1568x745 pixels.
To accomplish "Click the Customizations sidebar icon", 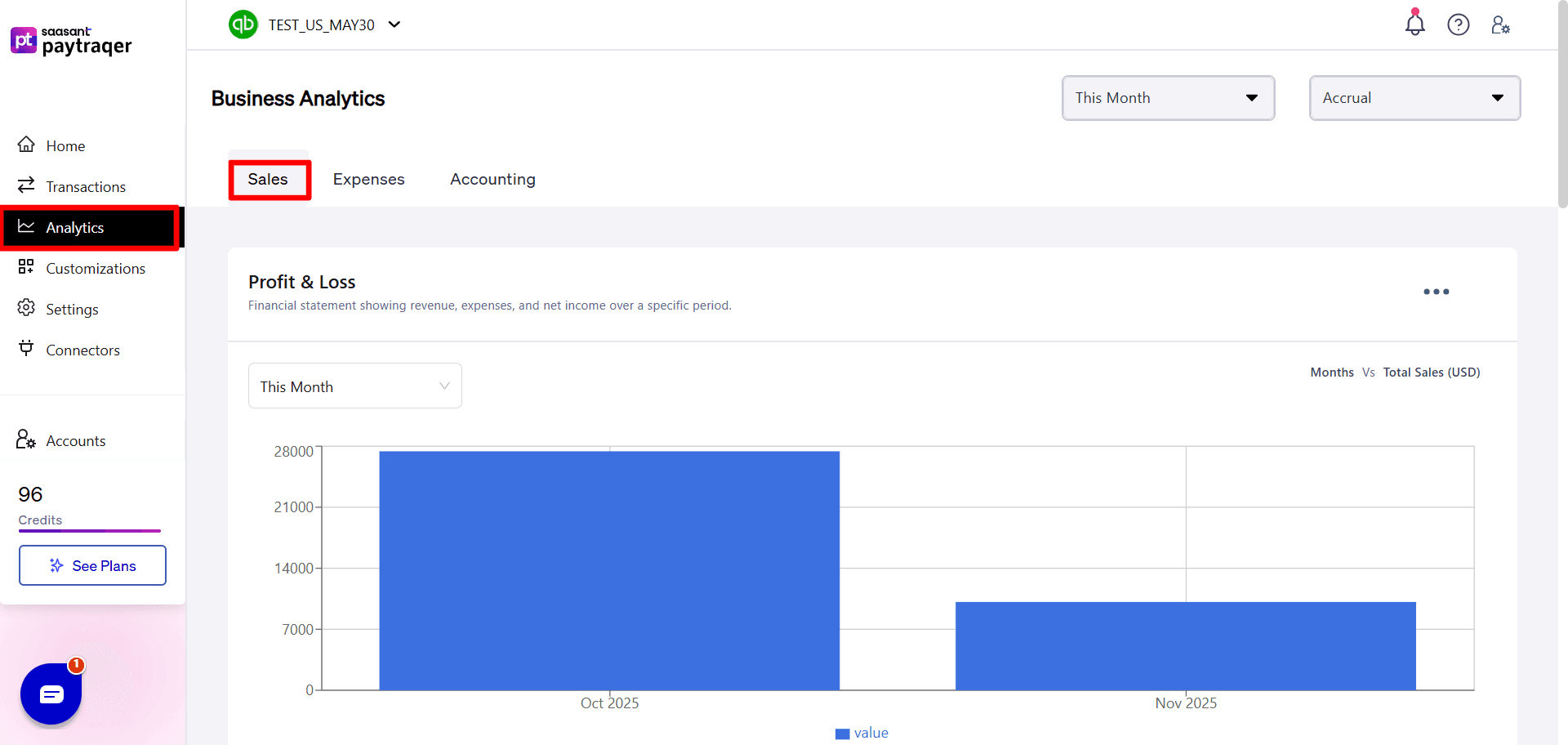I will point(95,268).
